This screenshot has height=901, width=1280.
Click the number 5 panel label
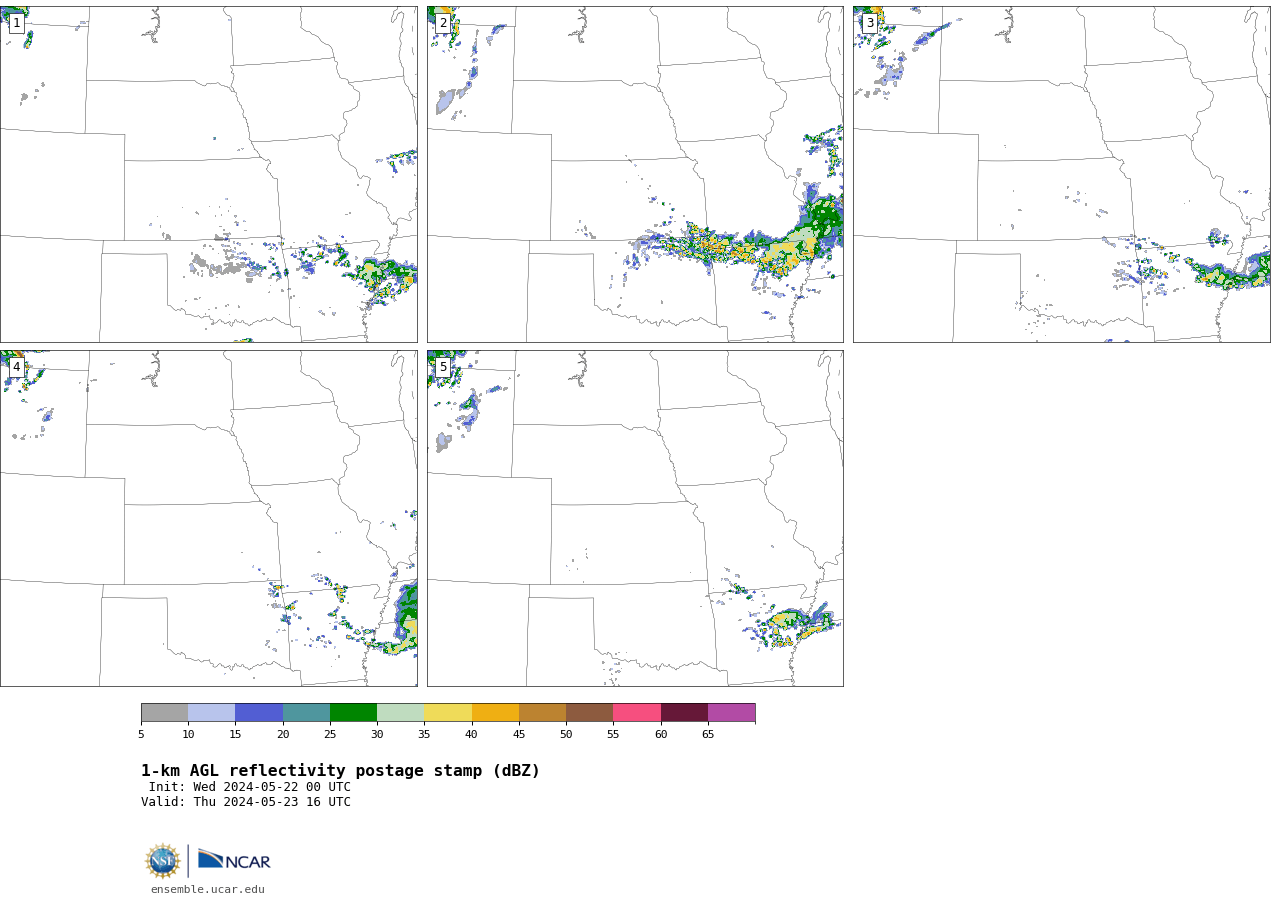[x=443, y=367]
